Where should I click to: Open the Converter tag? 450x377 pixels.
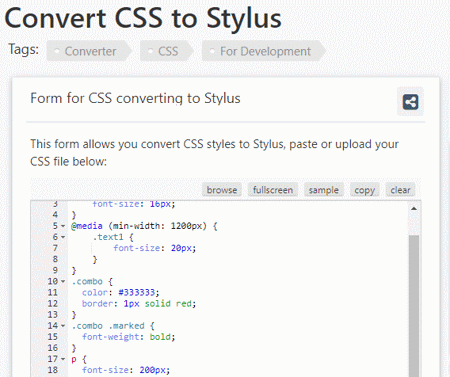tap(89, 51)
